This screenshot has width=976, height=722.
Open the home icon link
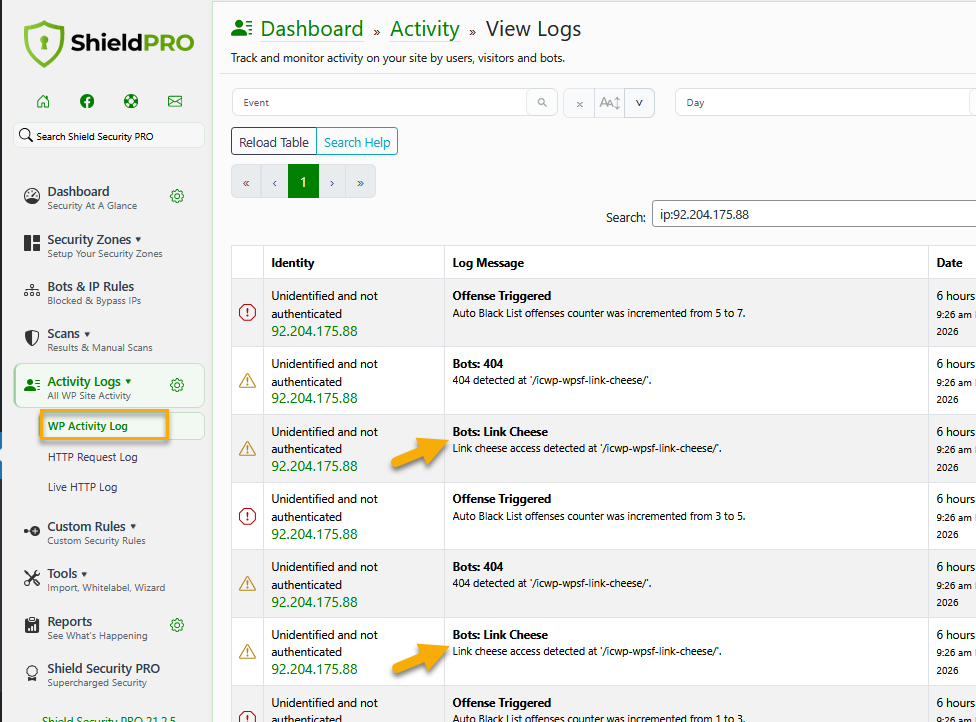(43, 101)
